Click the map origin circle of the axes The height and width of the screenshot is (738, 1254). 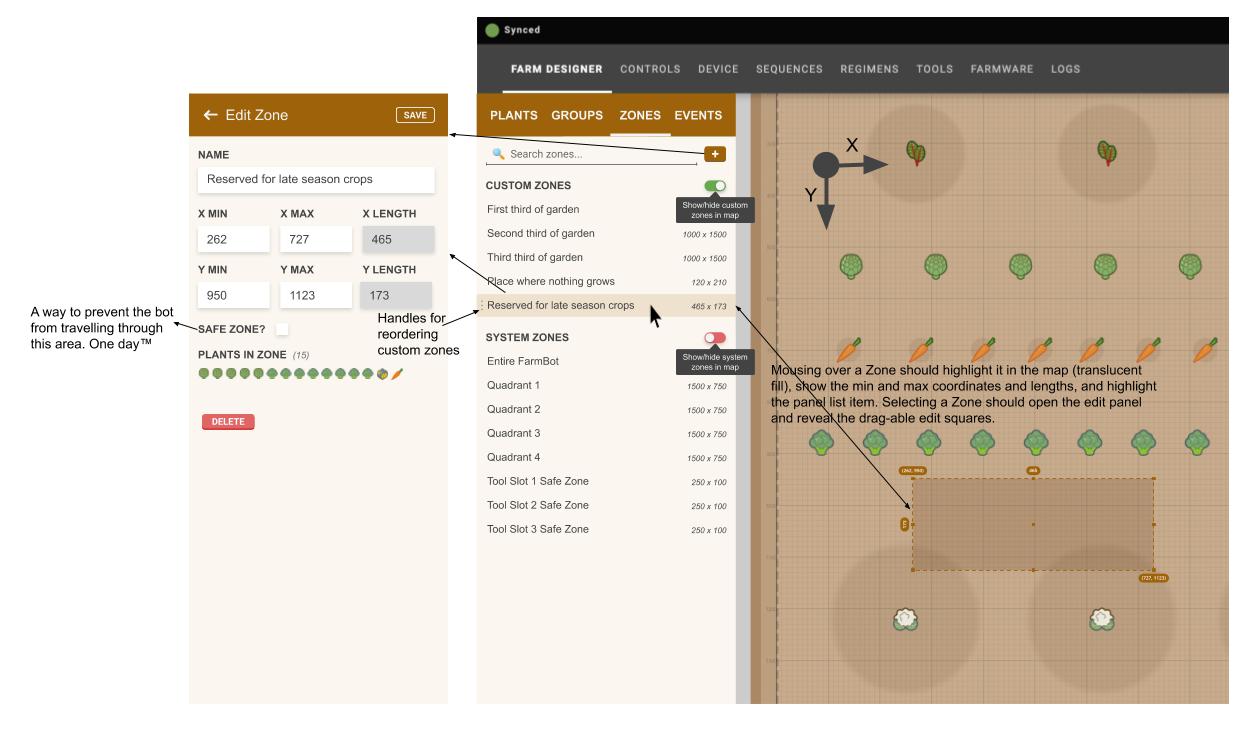(825, 166)
